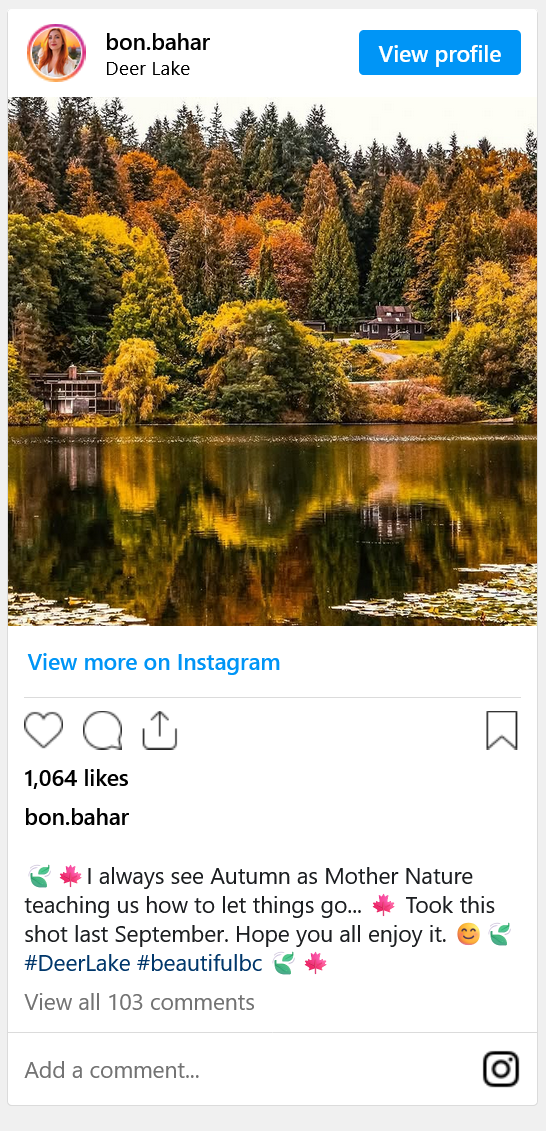Save the post with the bookmark icon
546x1131 pixels.
[502, 730]
